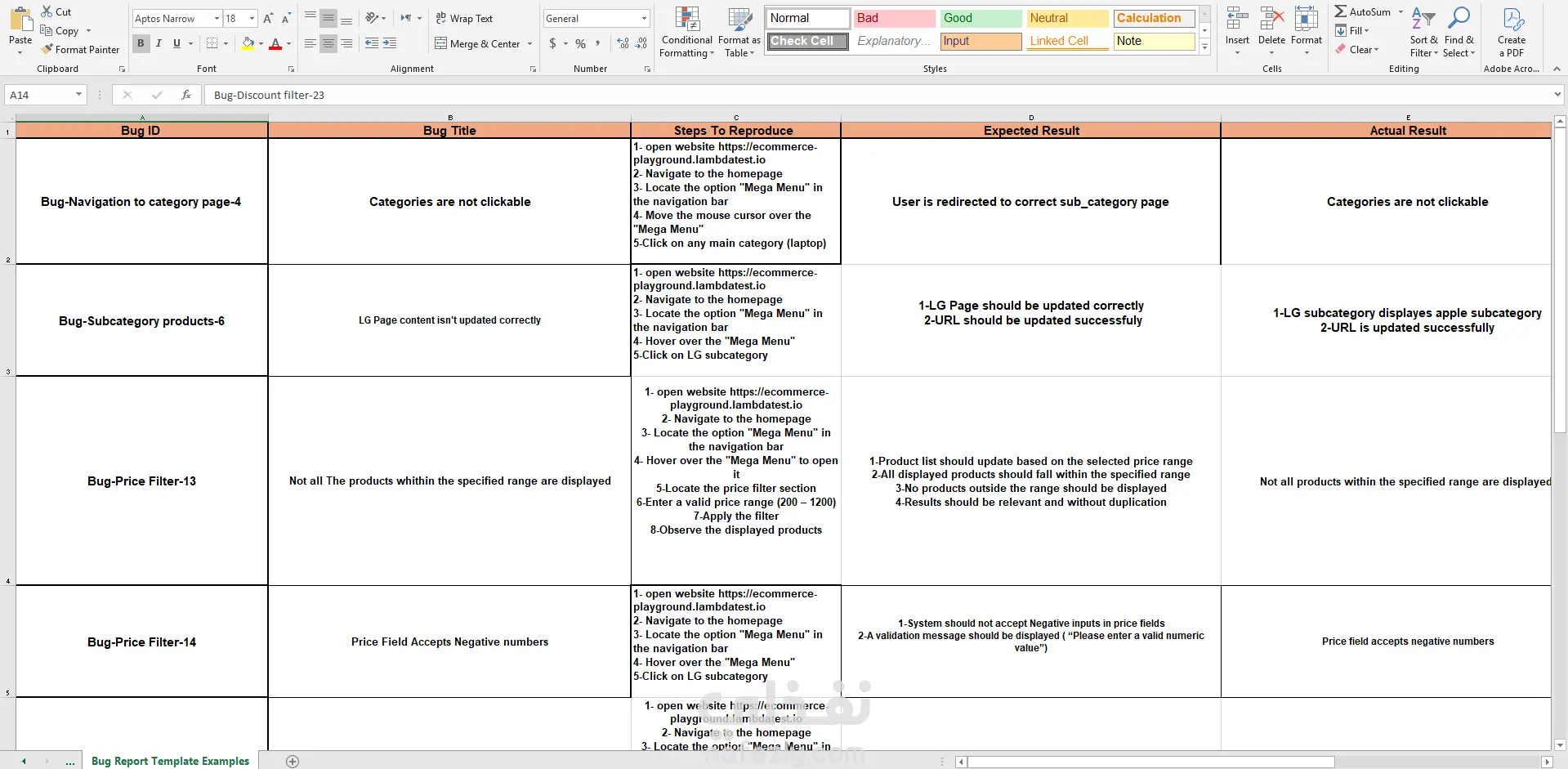The height and width of the screenshot is (769, 1568).
Task: Expand the Merge & Center dropdown arrow
Action: [x=529, y=43]
